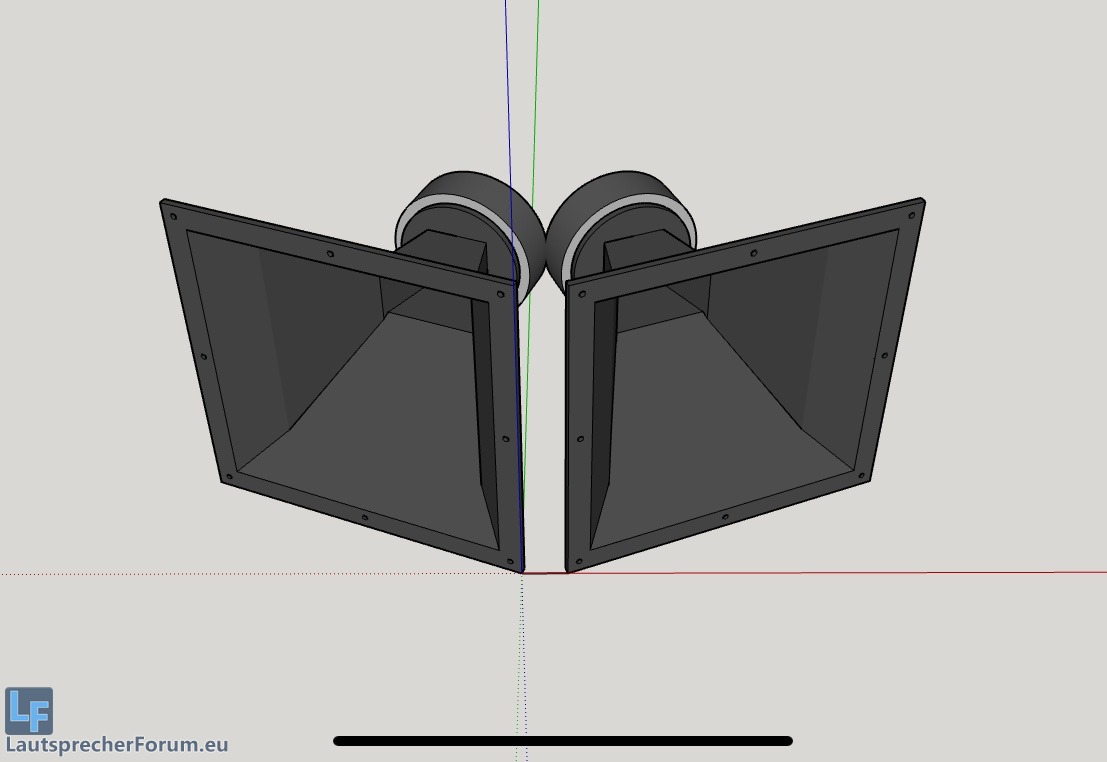Click the right horn's bottom-right corner screw hole
Viewport: 1107px width, 762px height.
(862, 474)
